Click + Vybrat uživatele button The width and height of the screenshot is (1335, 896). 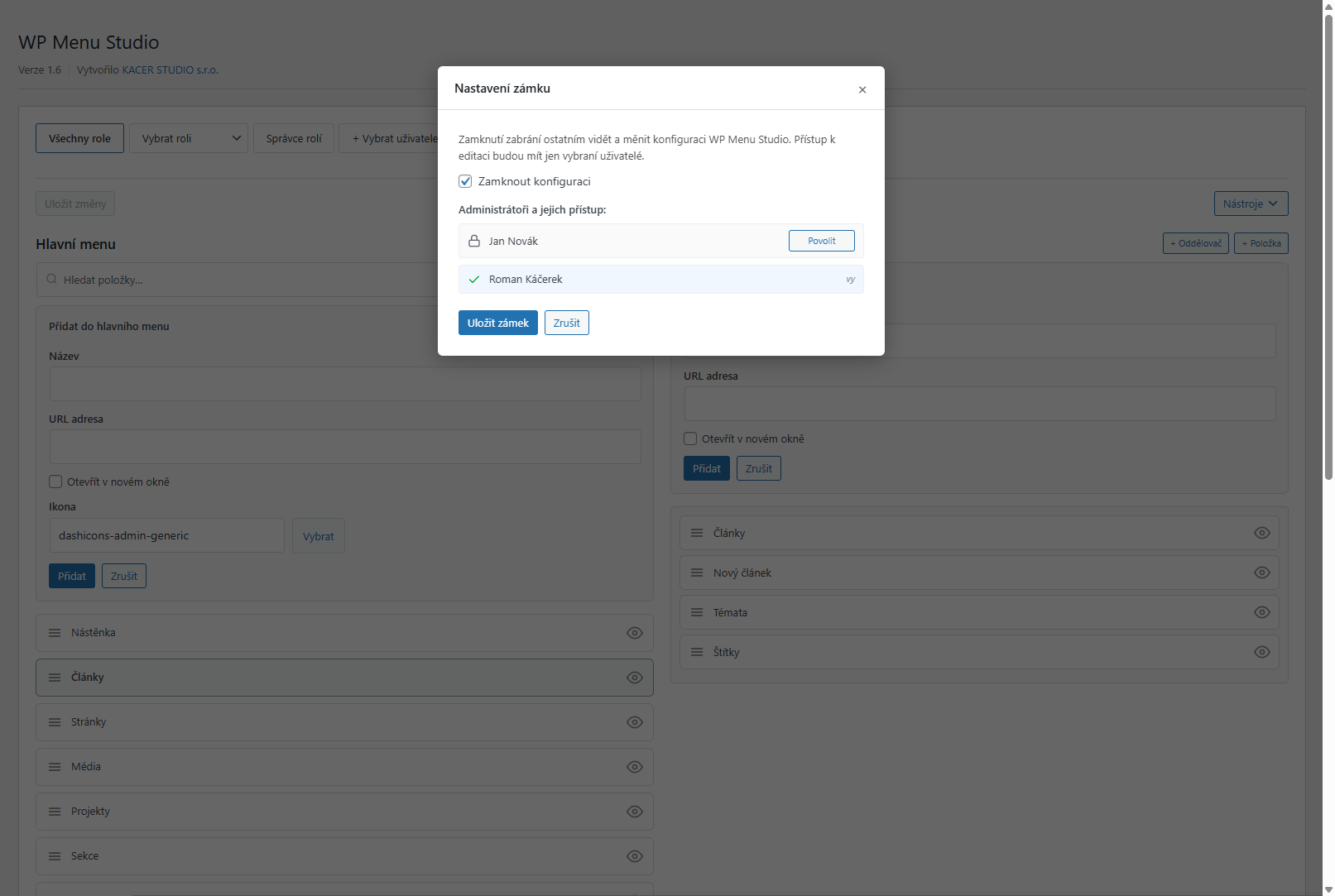click(x=389, y=138)
